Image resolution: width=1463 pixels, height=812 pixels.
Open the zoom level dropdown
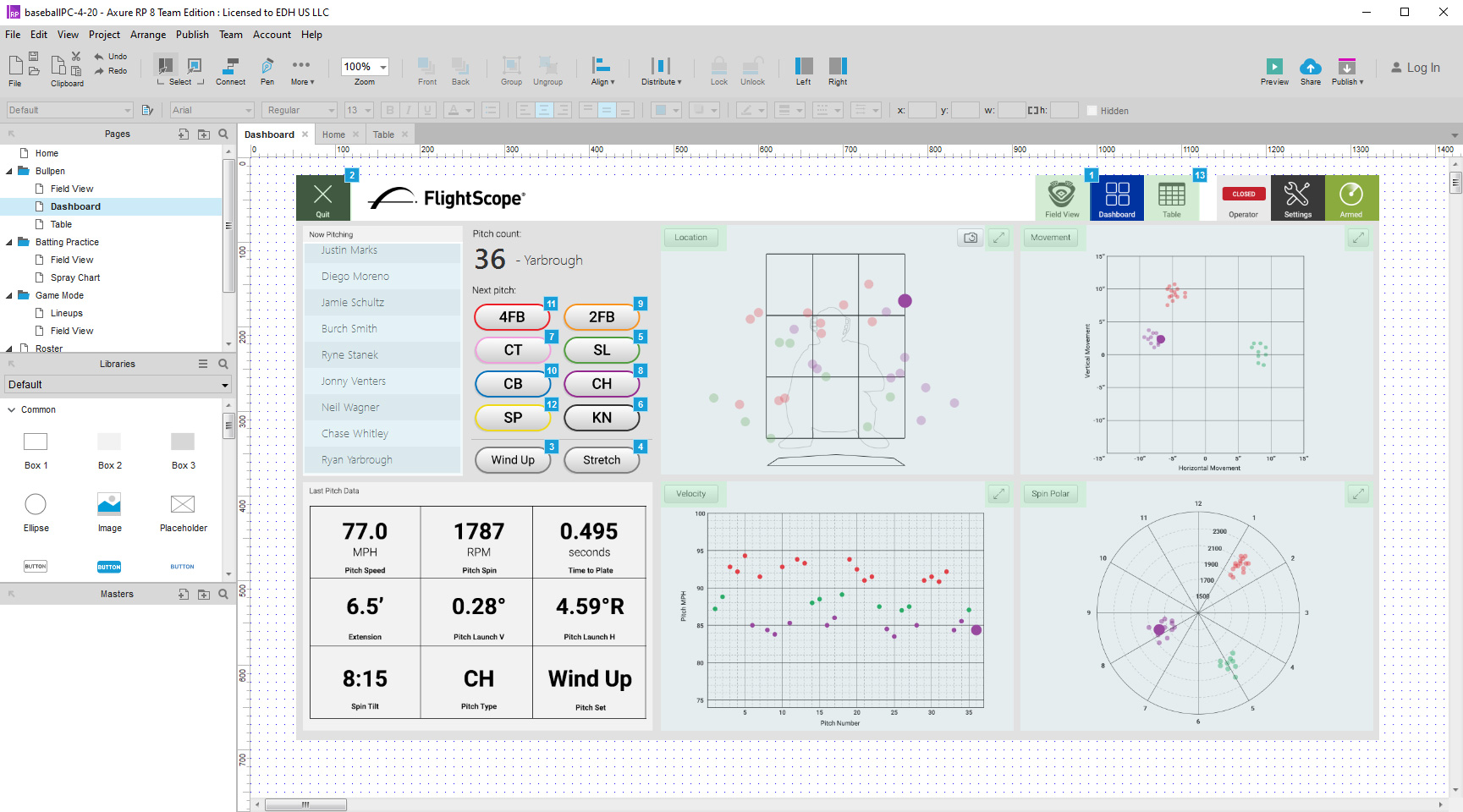[383, 67]
